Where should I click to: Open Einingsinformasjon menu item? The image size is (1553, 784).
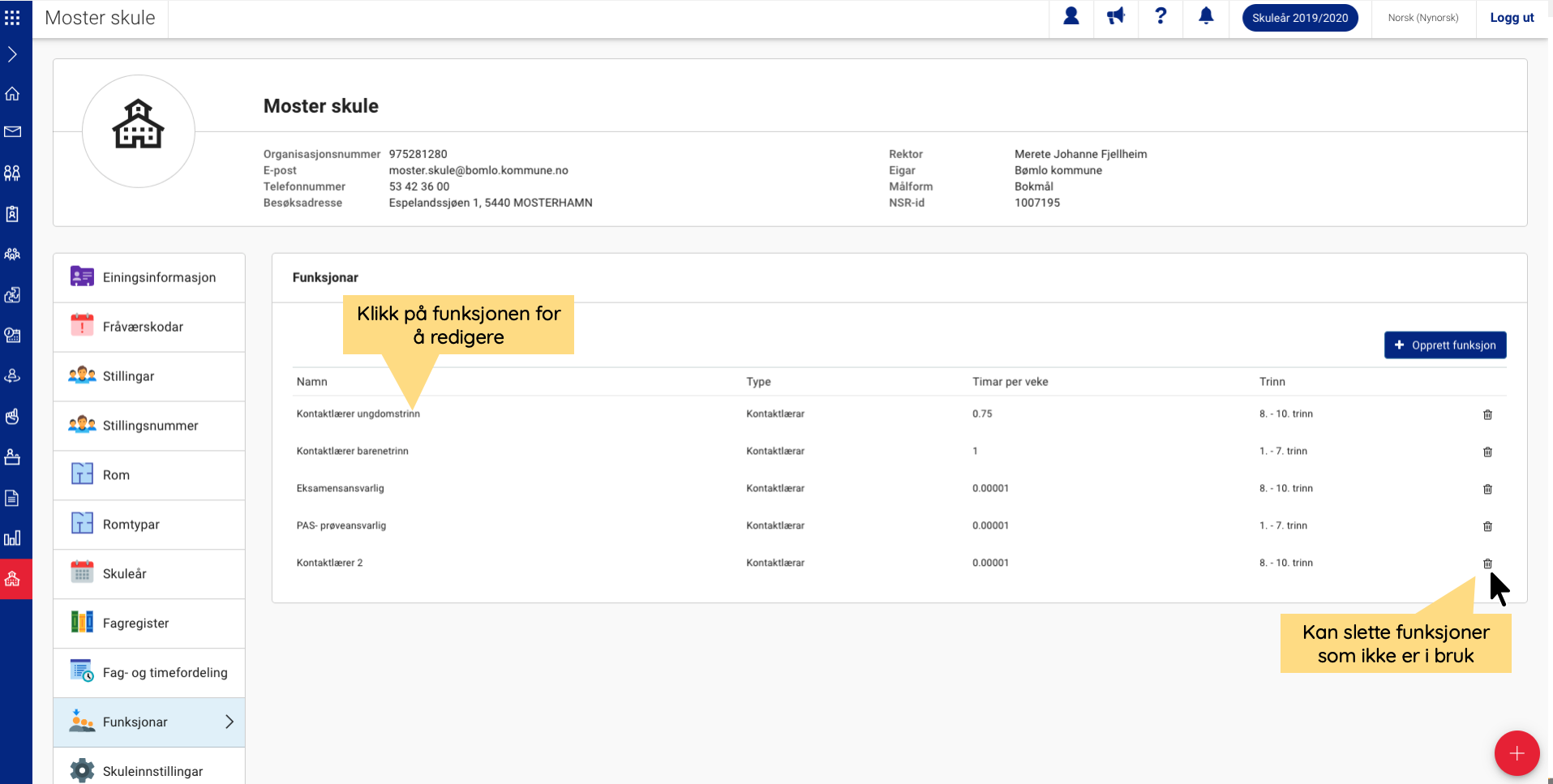149,277
